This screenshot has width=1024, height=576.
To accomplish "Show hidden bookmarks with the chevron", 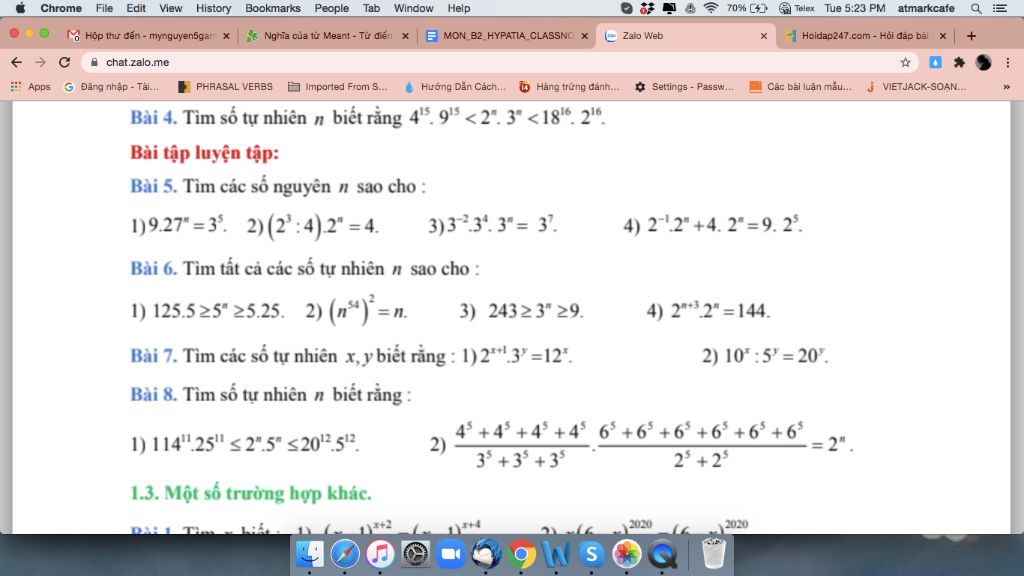I will coord(1006,87).
